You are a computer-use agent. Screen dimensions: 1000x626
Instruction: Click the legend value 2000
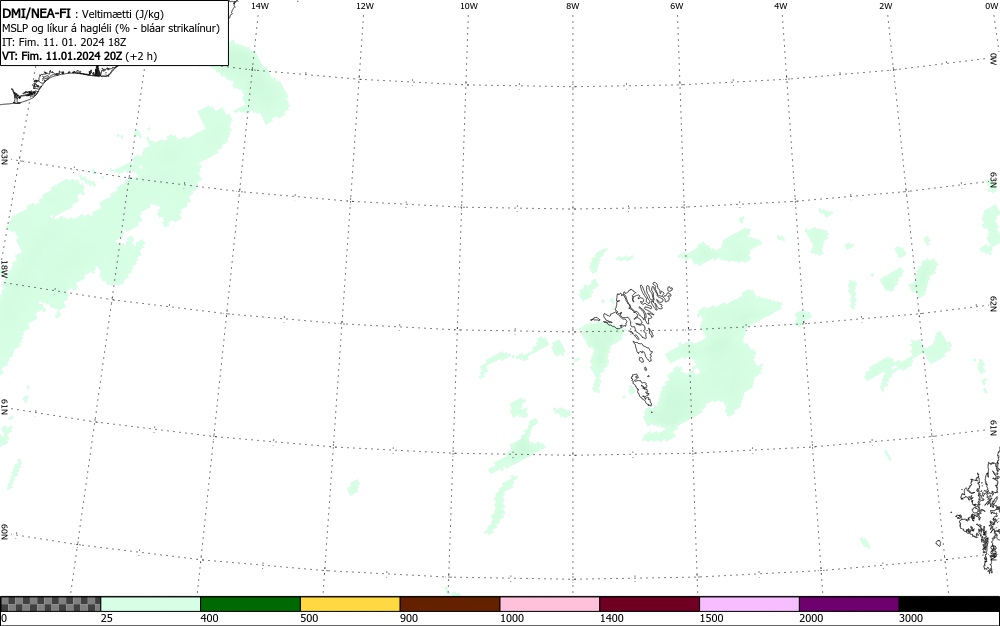[811, 618]
